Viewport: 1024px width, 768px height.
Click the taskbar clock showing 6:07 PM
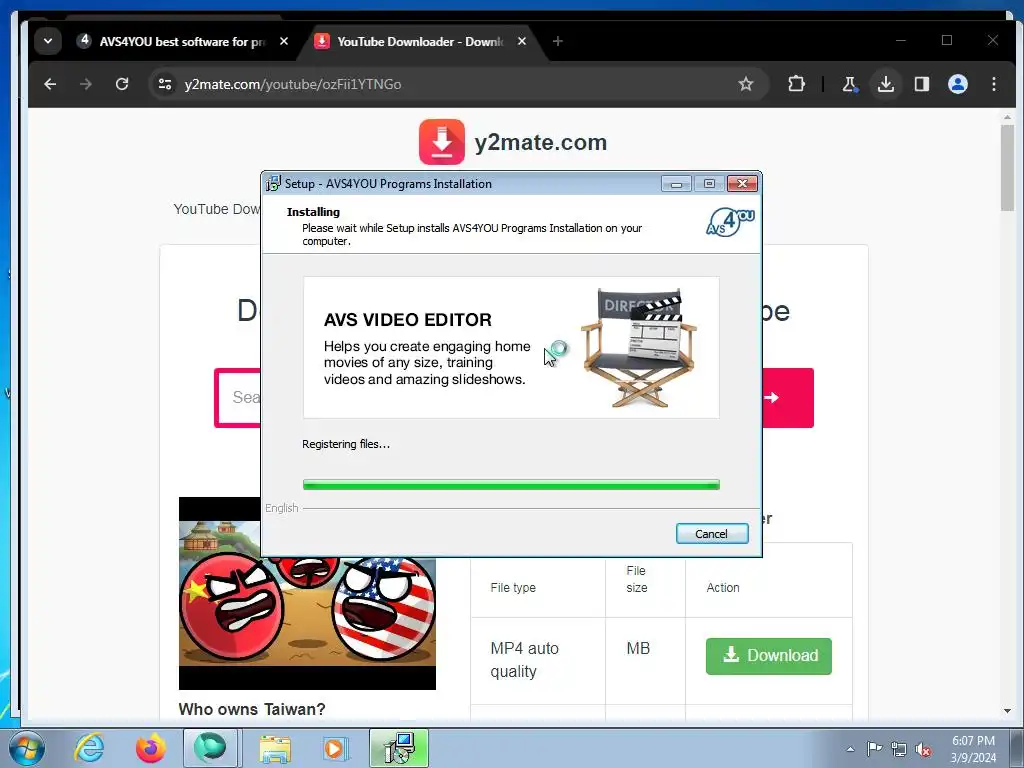click(973, 749)
